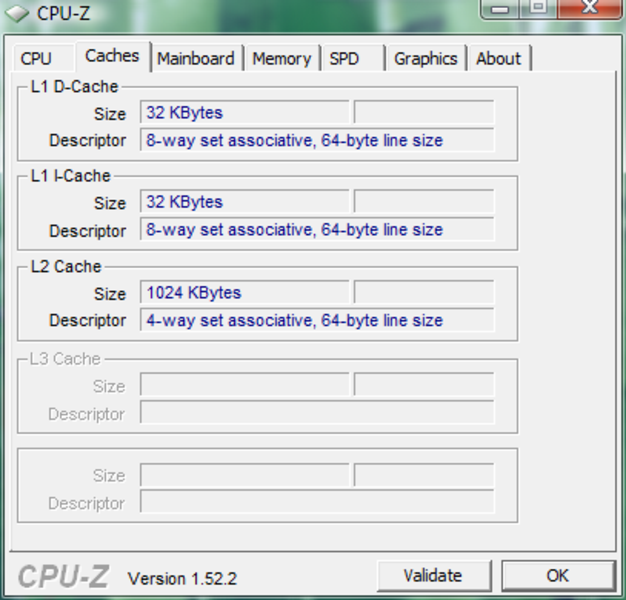626x600 pixels.
Task: Click the L1 D-Cache size field
Action: coord(245,113)
